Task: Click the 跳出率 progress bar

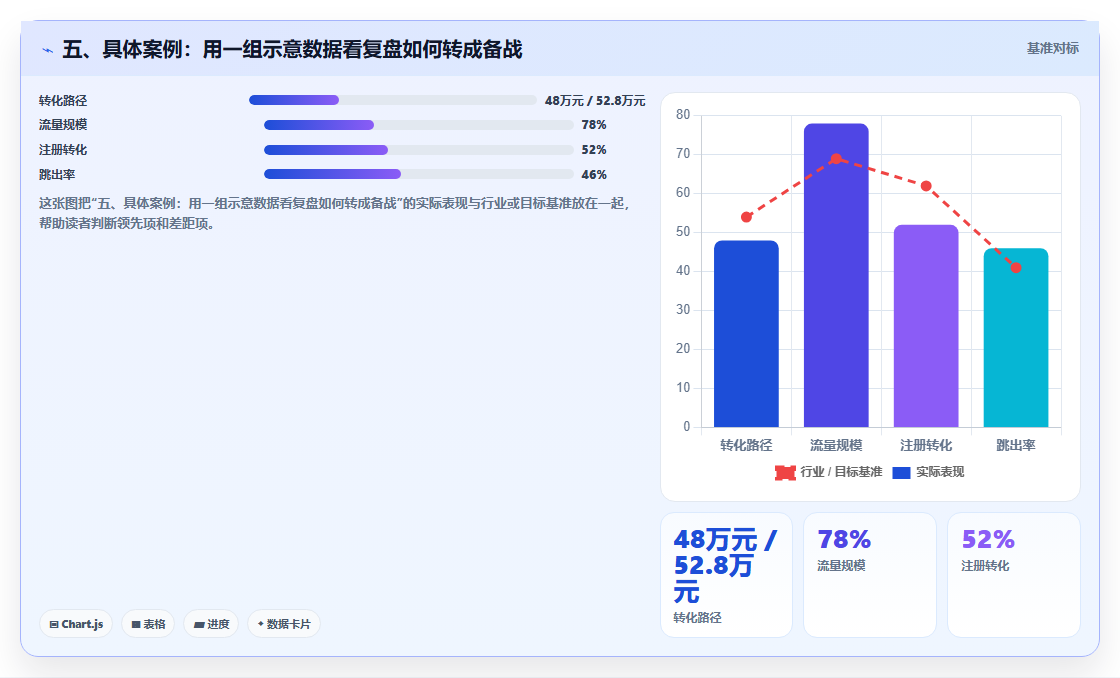Action: (419, 174)
